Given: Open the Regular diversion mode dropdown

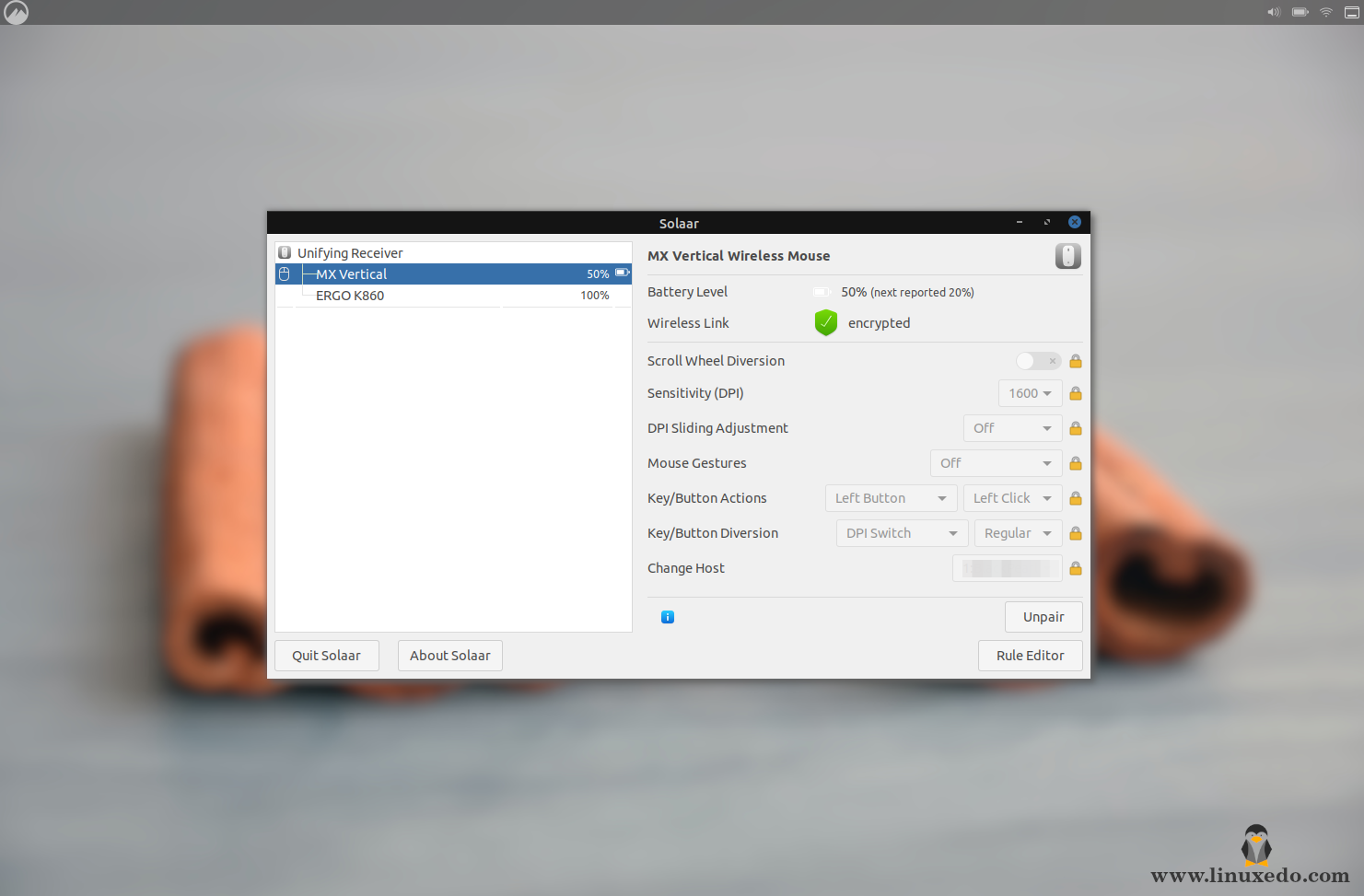Looking at the screenshot, I should 1018,533.
